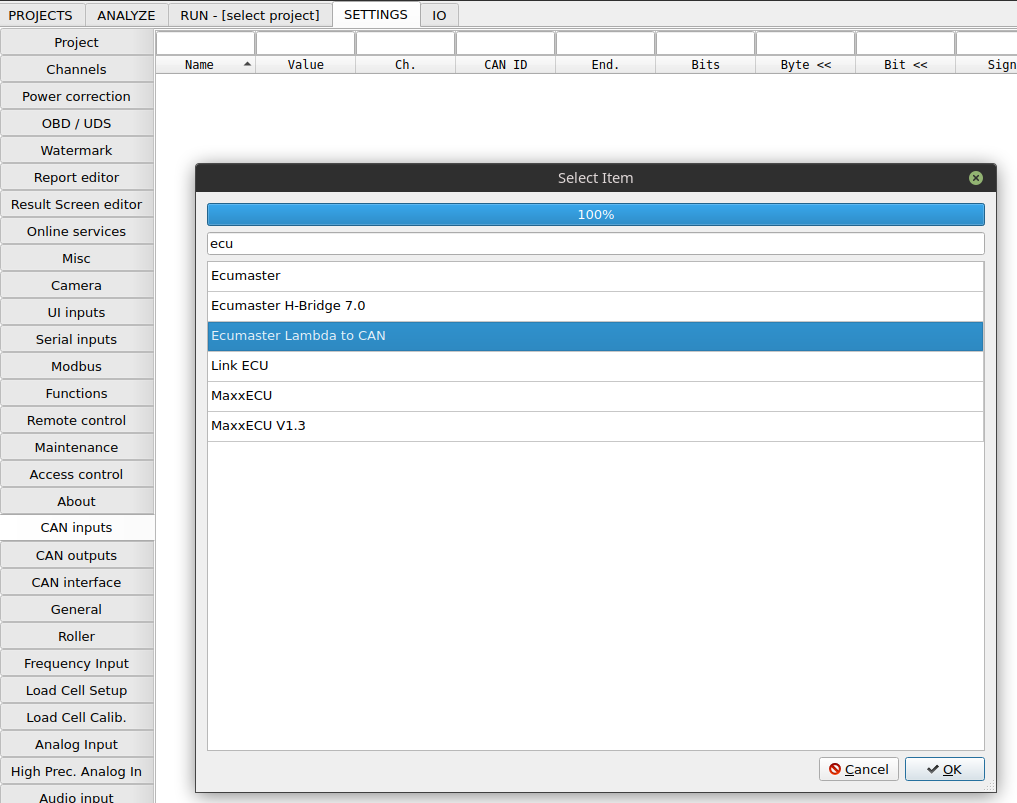This screenshot has width=1017, height=803.
Task: Open the About page
Action: [77, 502]
